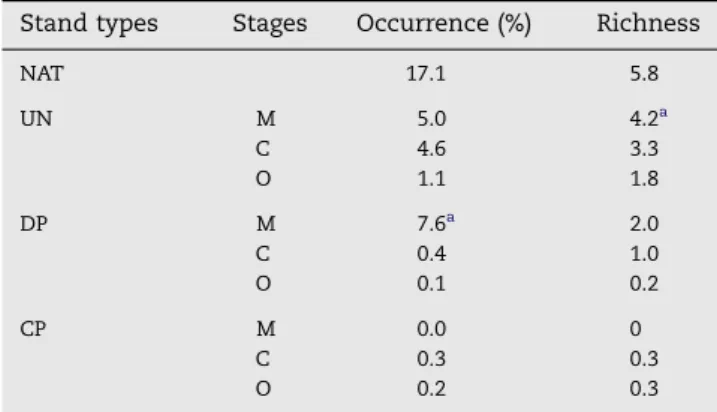Open footnote link 'a' beside 7.6
Screen dimensions: 717x412
coord(450,217)
